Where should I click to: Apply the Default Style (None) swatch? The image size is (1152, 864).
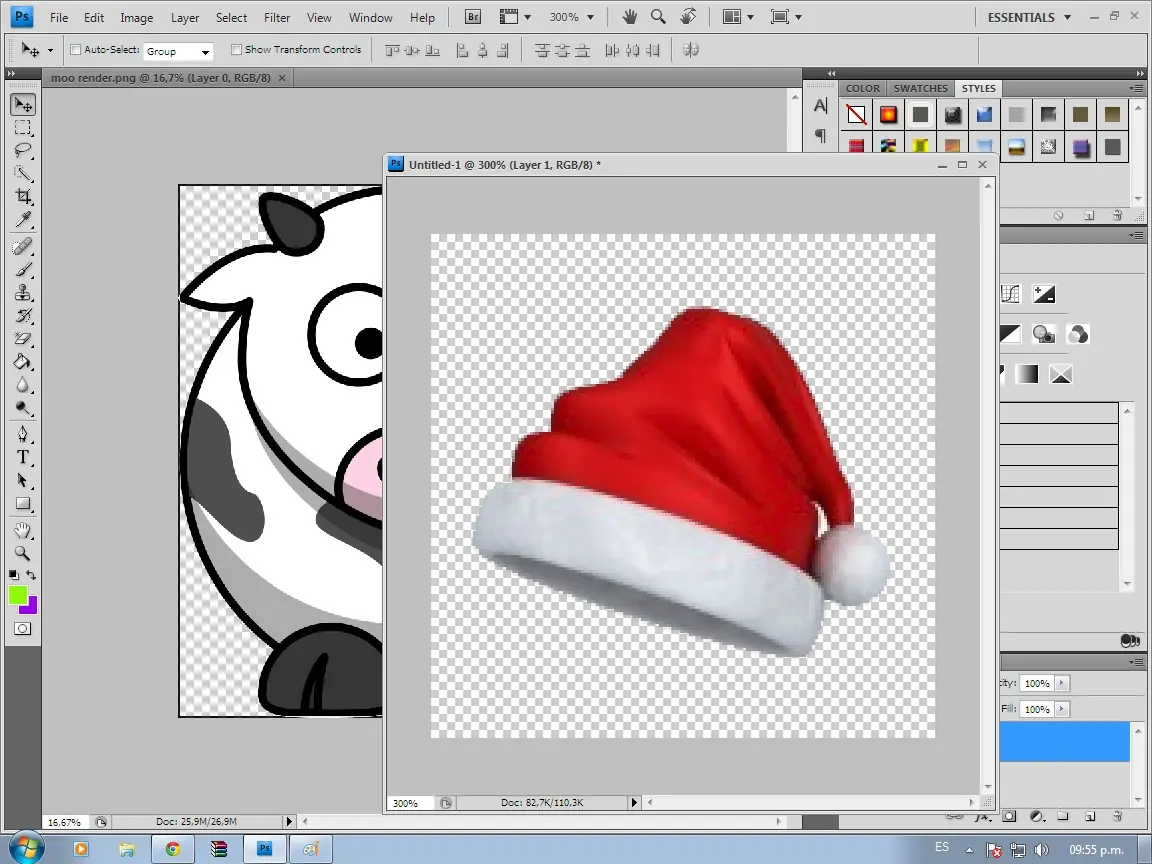(856, 115)
